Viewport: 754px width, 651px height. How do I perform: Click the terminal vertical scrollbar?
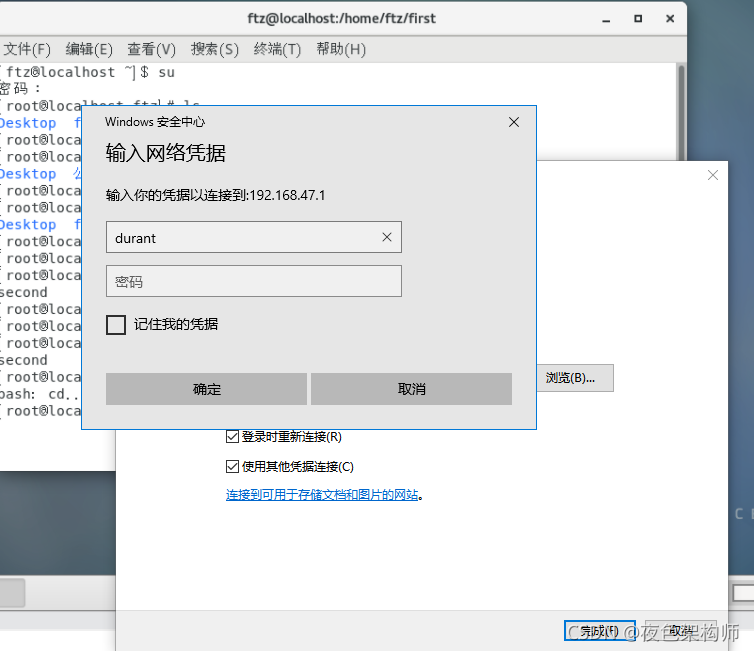tap(681, 113)
